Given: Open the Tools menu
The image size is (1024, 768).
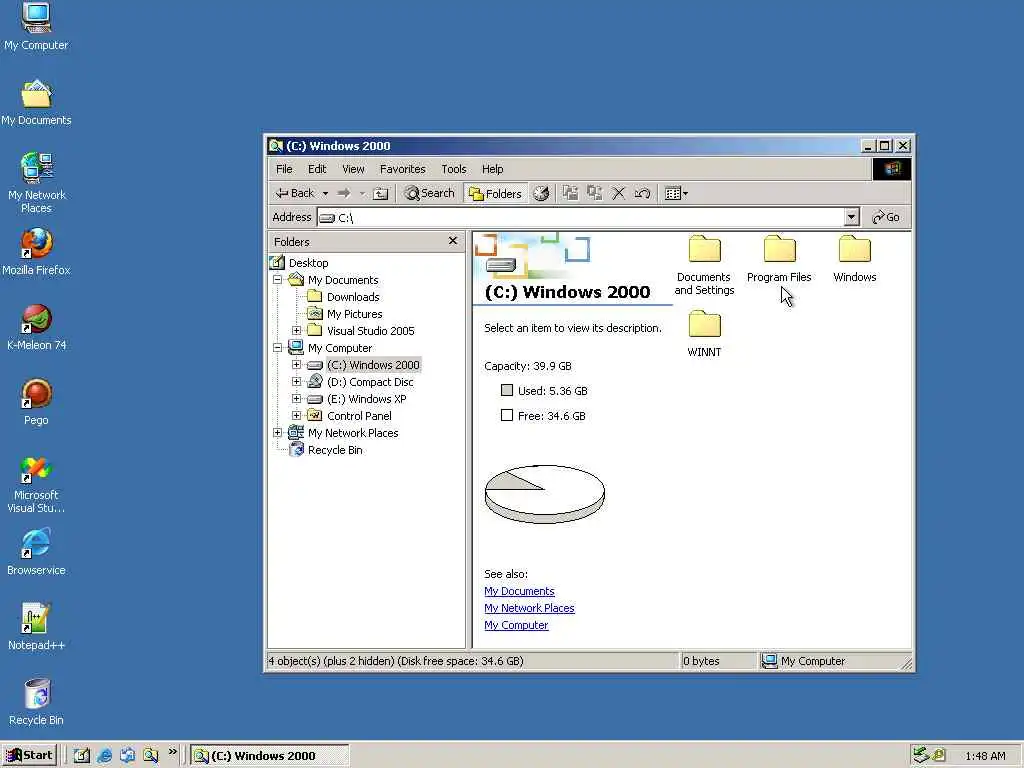Looking at the screenshot, I should tap(453, 169).
